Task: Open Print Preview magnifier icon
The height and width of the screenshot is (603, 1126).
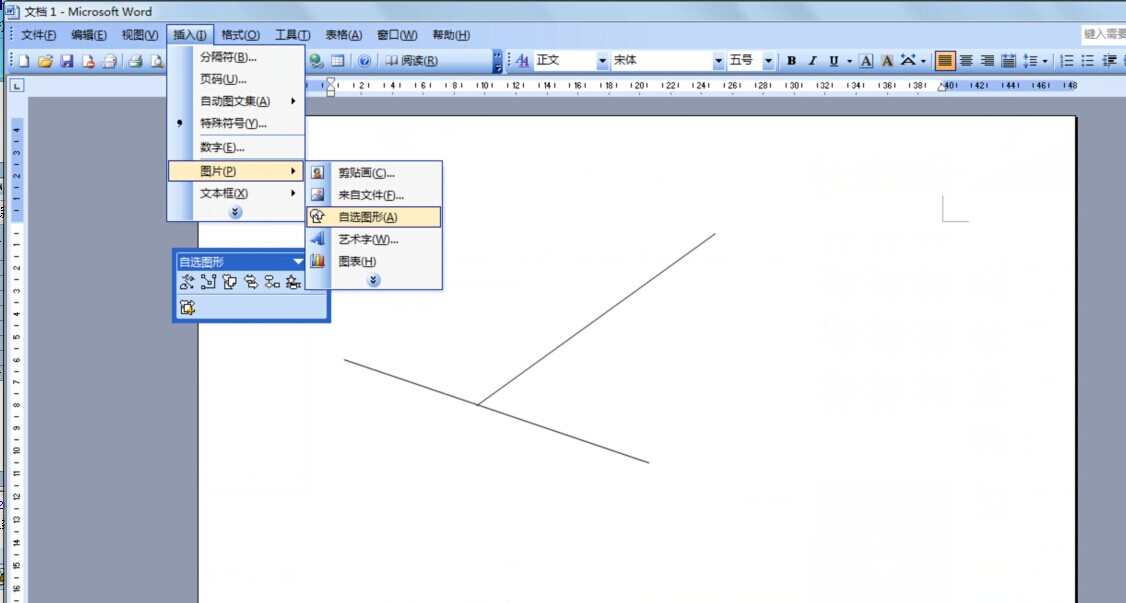Action: pos(157,61)
